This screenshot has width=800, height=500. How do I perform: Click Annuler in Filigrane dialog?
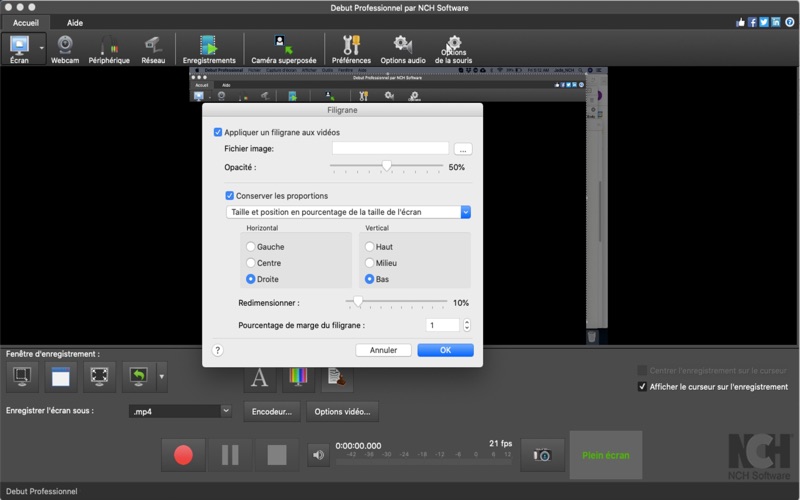click(383, 350)
